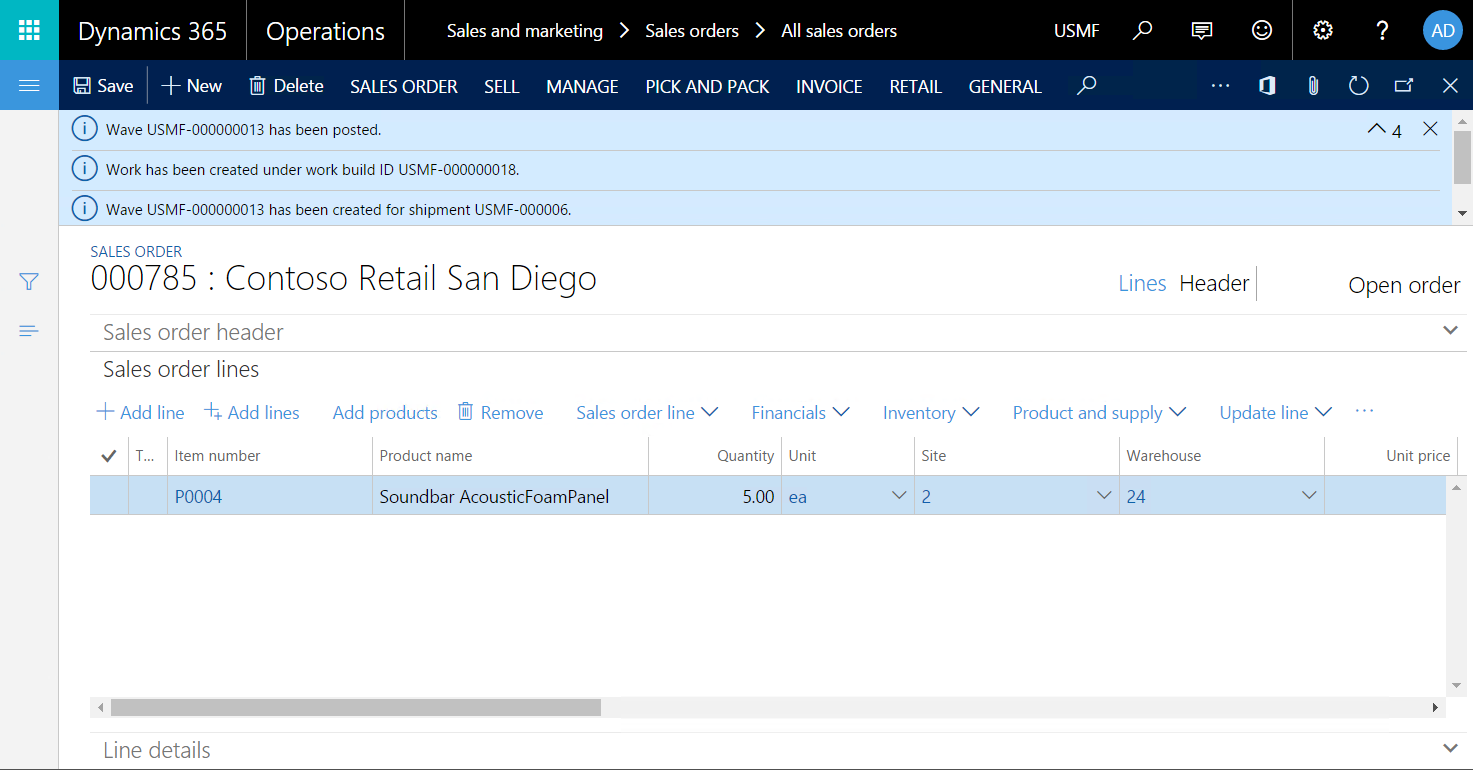
Task: Open the related information list icon
Action: pyautogui.click(x=29, y=331)
